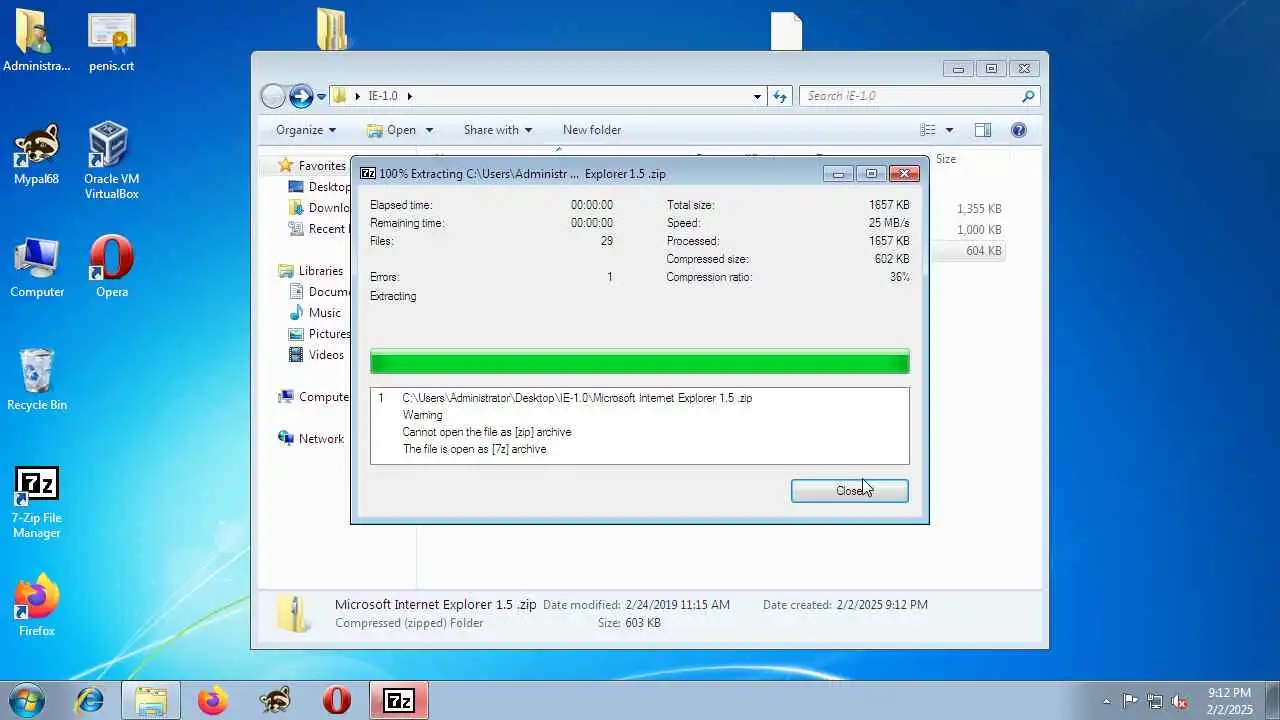
Task: Click the zip file icon in details pane
Action: [x=294, y=613]
